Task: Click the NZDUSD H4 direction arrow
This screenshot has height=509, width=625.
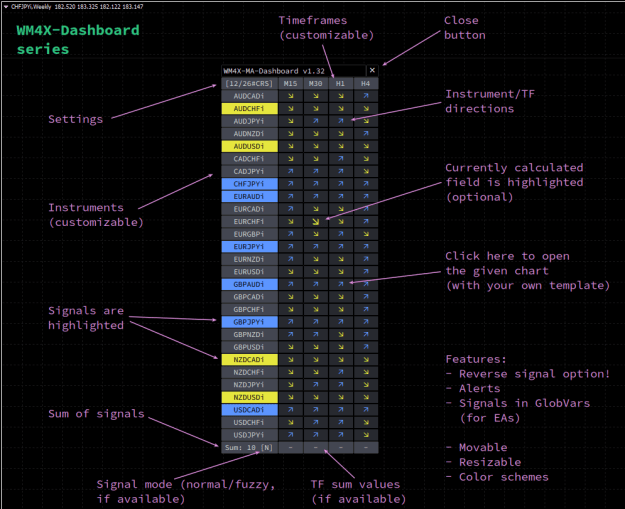Action: click(x=366, y=397)
